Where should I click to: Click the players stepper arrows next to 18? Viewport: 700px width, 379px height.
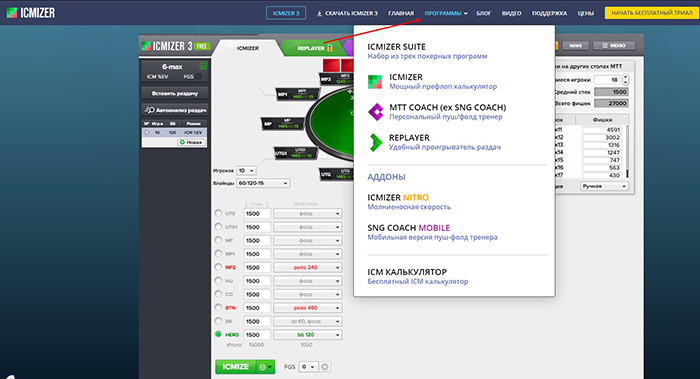click(x=625, y=80)
